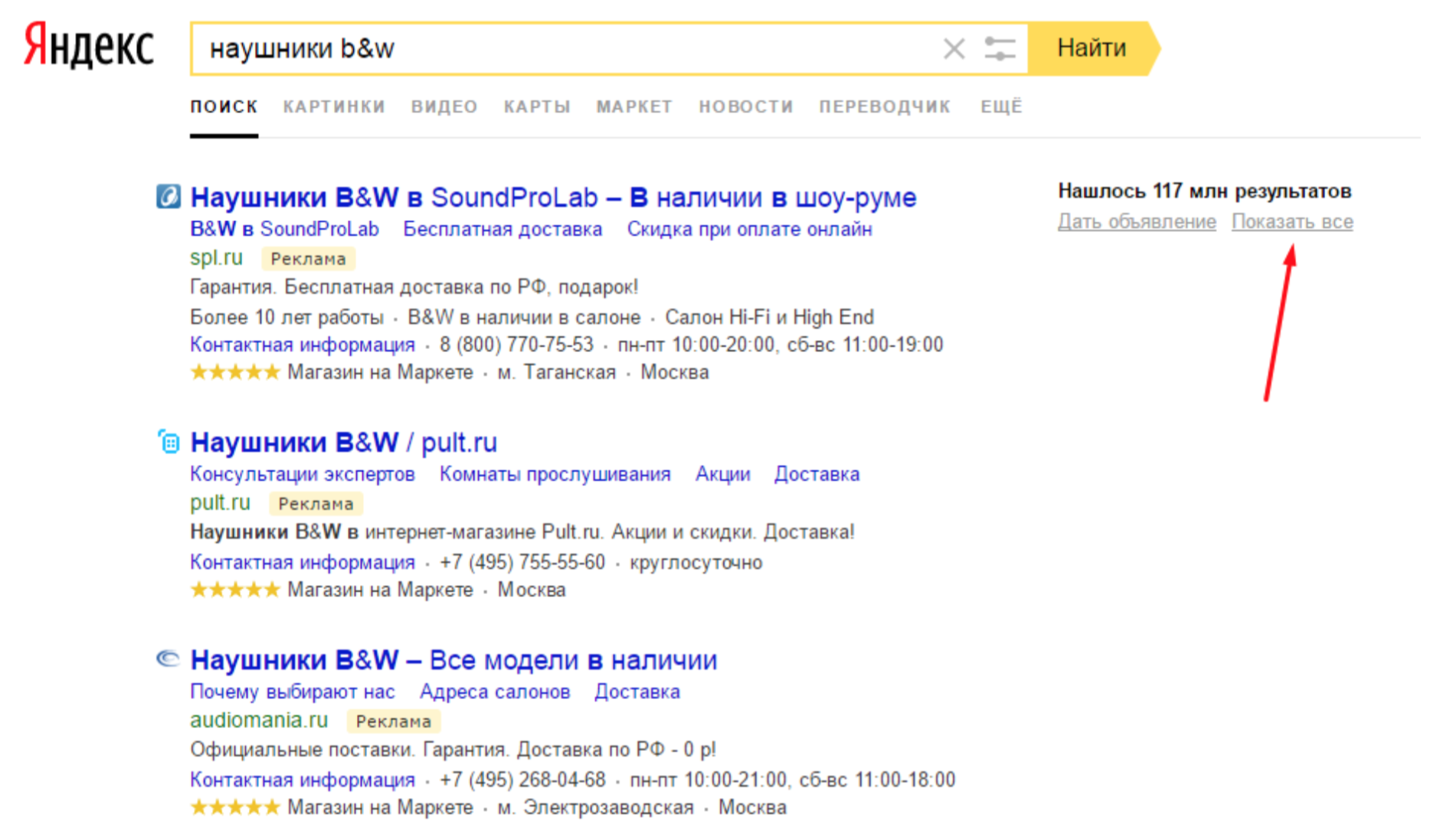Click the pult.ru favicon icon
Screen dimensions: 1440x840
pyautogui.click(x=169, y=442)
